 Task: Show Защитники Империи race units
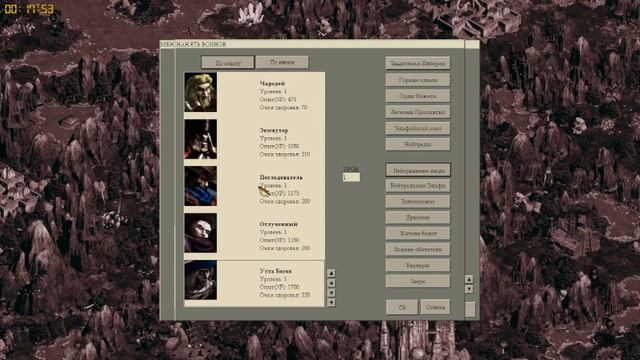tap(418, 63)
